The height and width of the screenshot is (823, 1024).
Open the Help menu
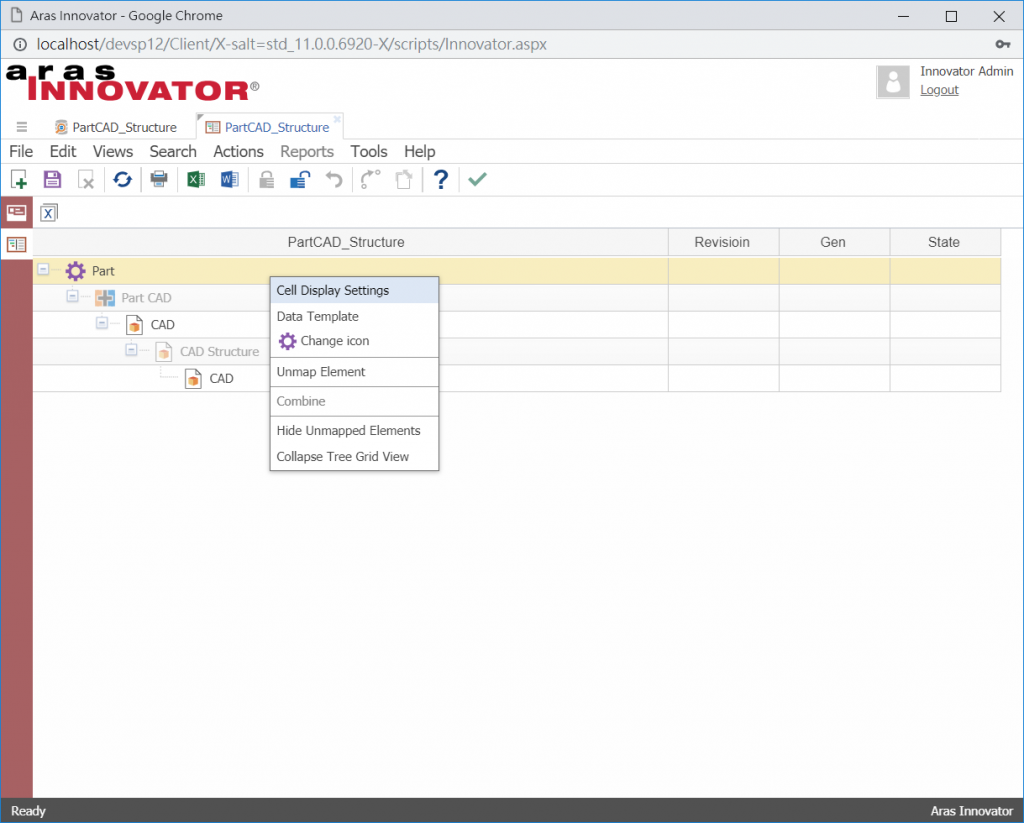coord(419,152)
